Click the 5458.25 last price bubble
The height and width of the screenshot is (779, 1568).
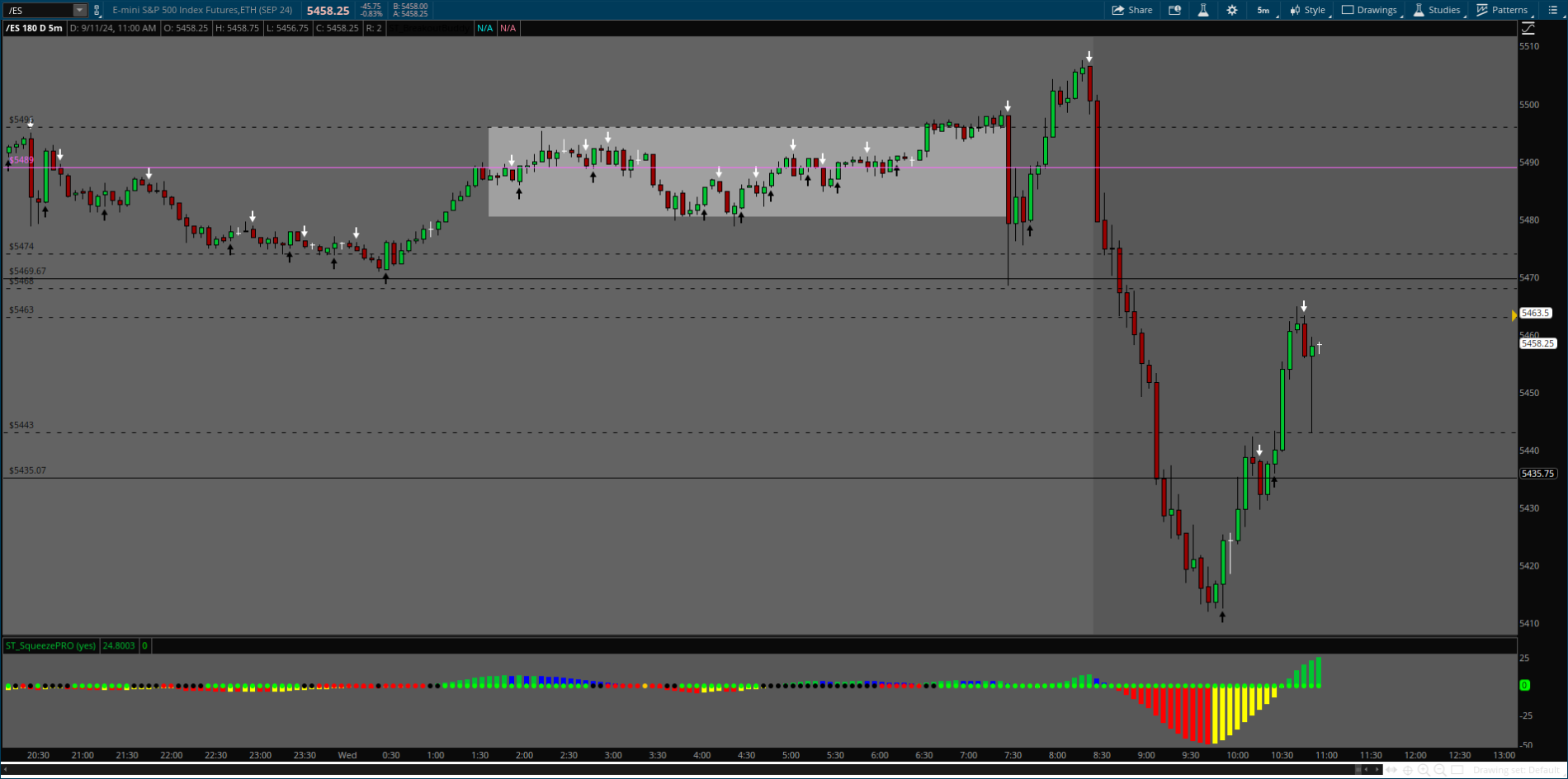(1538, 343)
